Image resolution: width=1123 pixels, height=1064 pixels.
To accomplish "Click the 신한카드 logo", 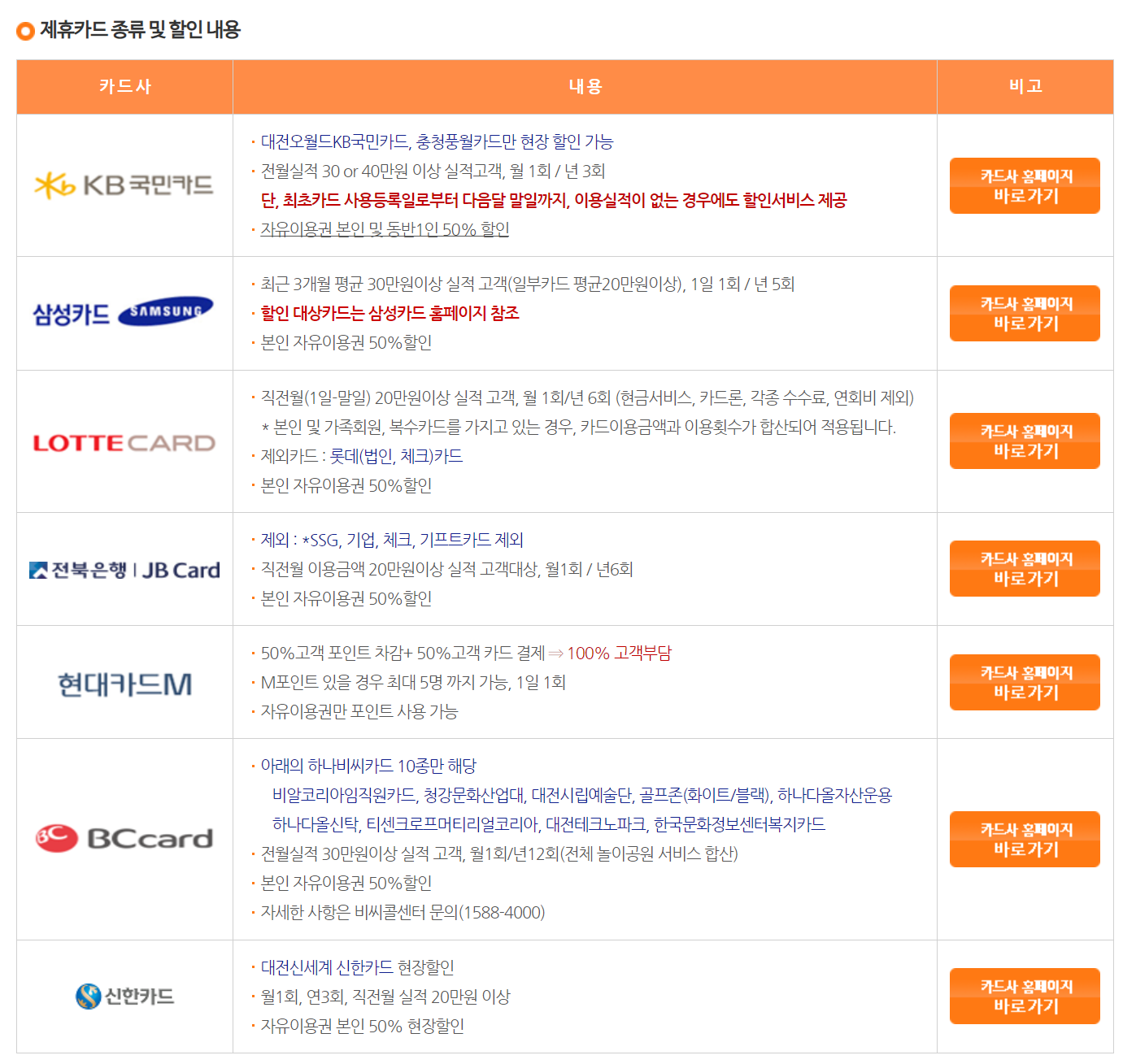I will pyautogui.click(x=124, y=996).
